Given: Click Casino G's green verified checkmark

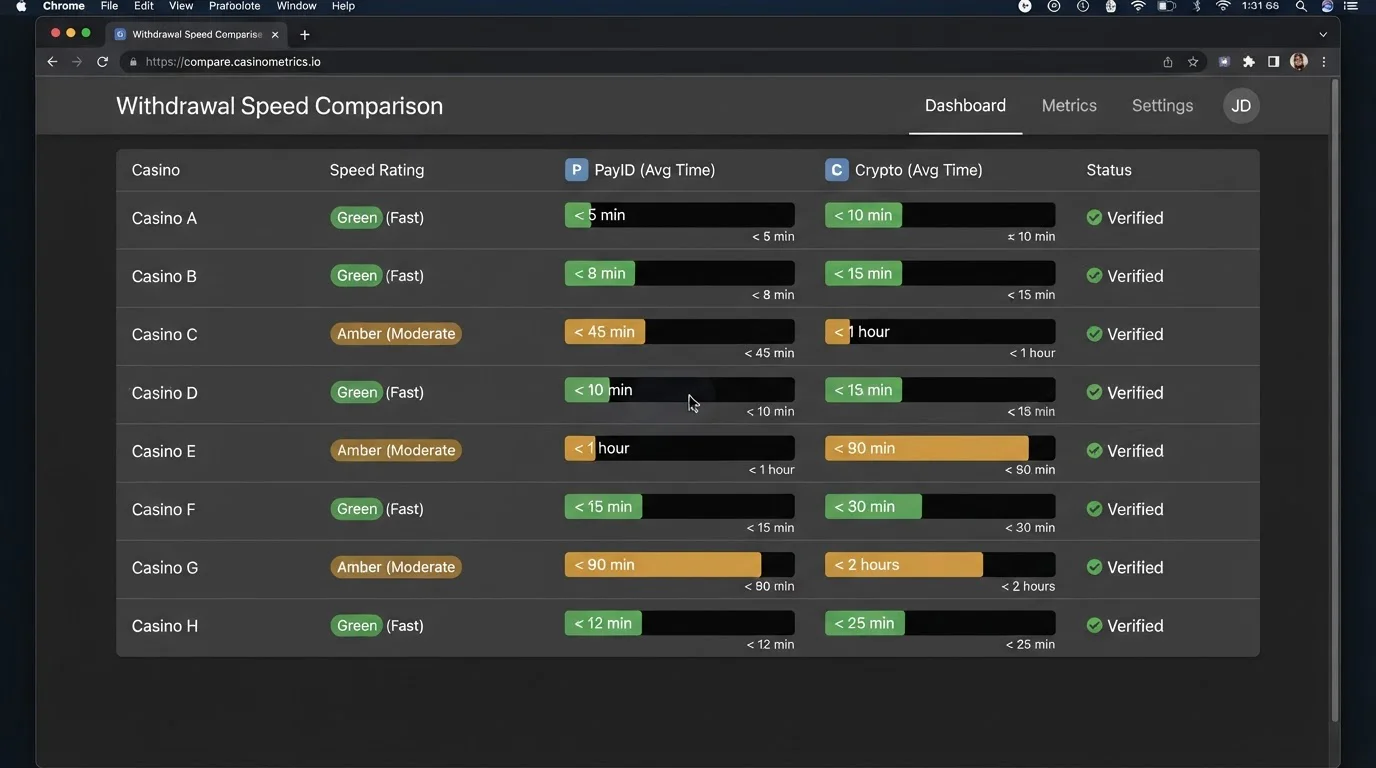Looking at the screenshot, I should click(x=1094, y=567).
